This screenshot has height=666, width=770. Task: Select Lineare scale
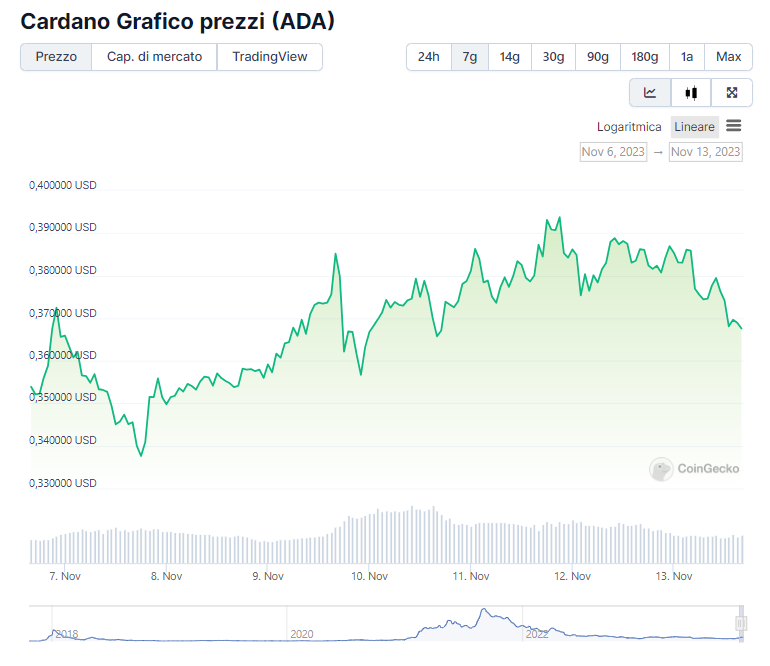pyautogui.click(x=694, y=127)
